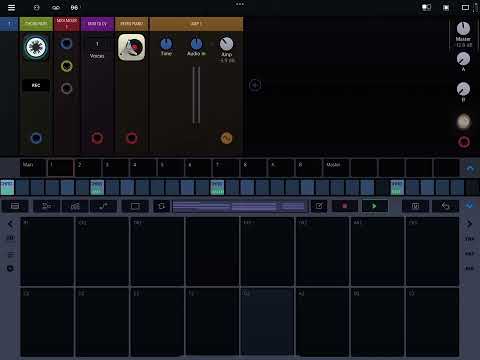The image size is (480, 360).
Task: Add a module with the plus circle
Action: tap(255, 85)
